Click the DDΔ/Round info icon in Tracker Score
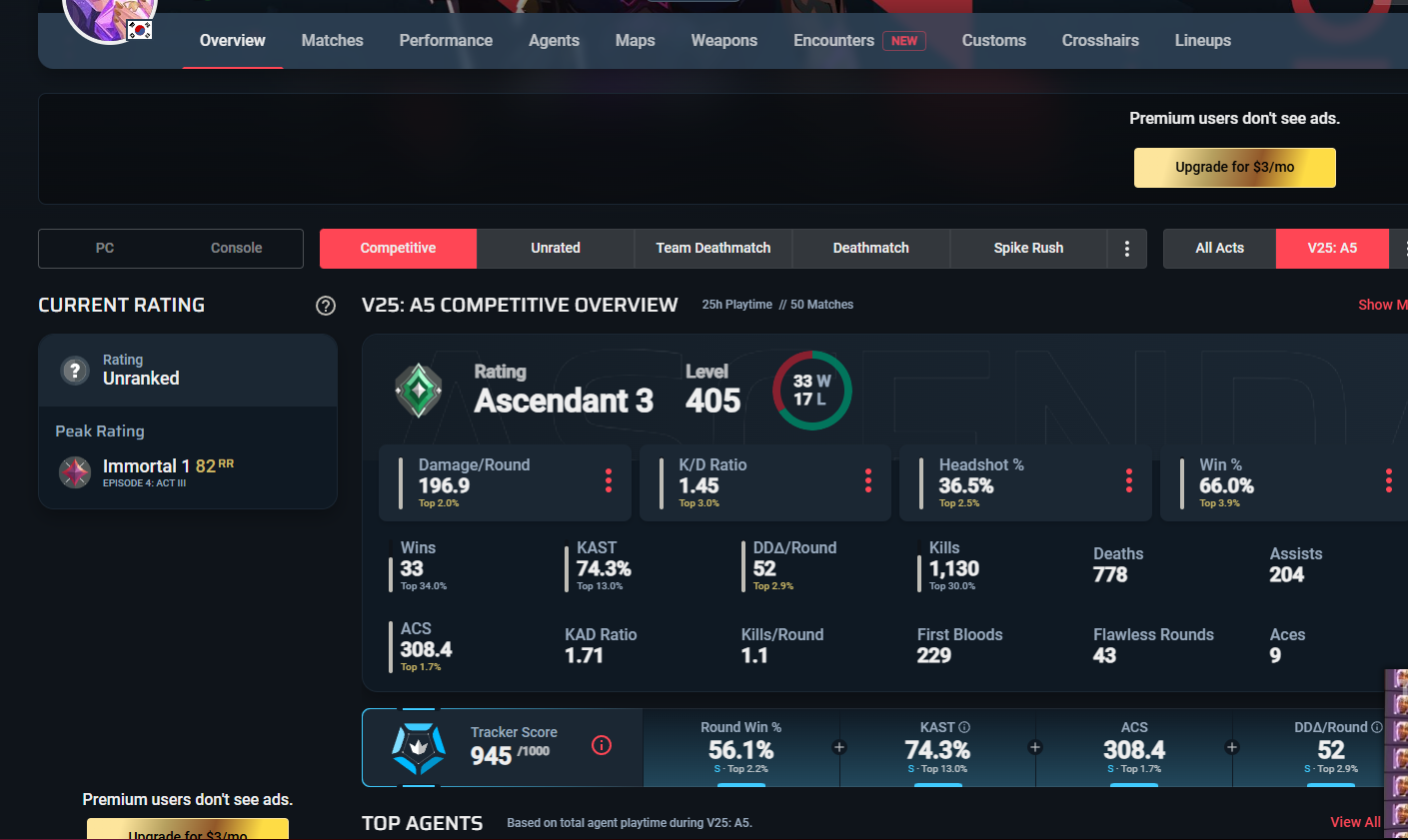The image size is (1408, 840). 1377,728
